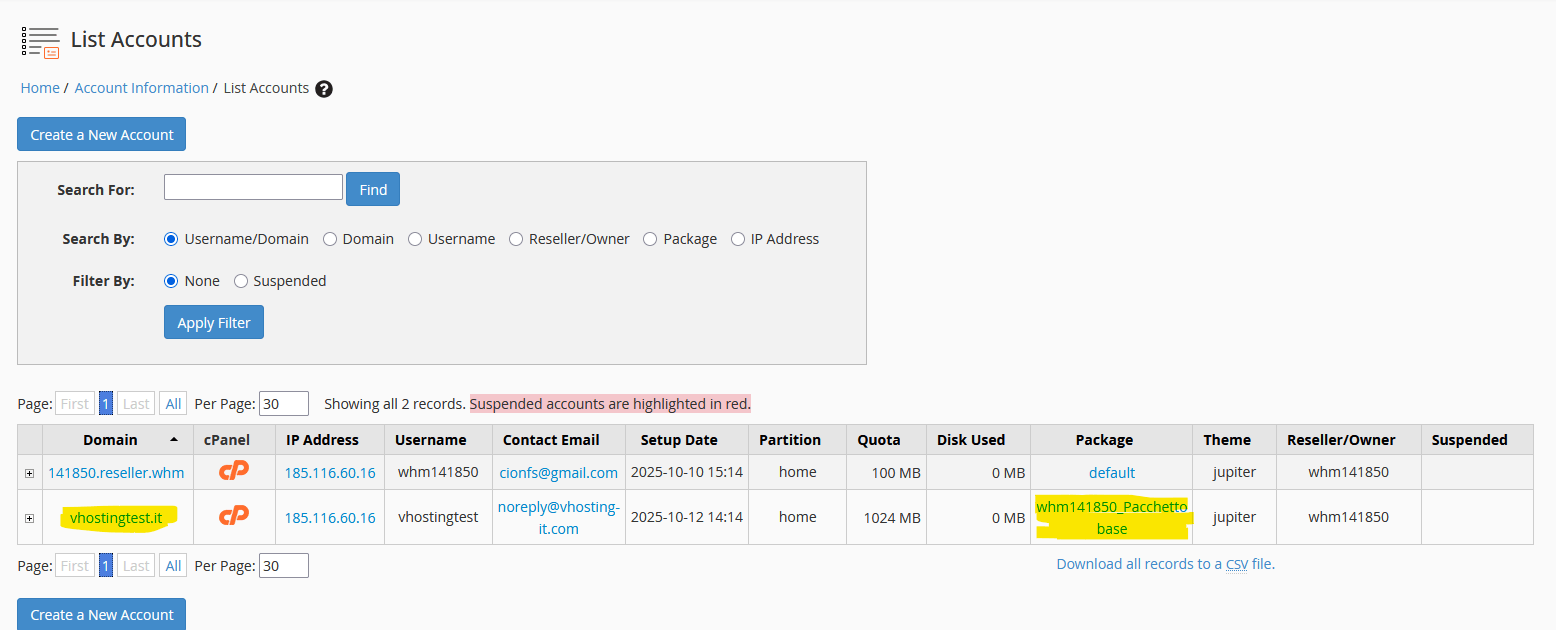Open the cionfs@gmail.com contact email link

click(559, 472)
